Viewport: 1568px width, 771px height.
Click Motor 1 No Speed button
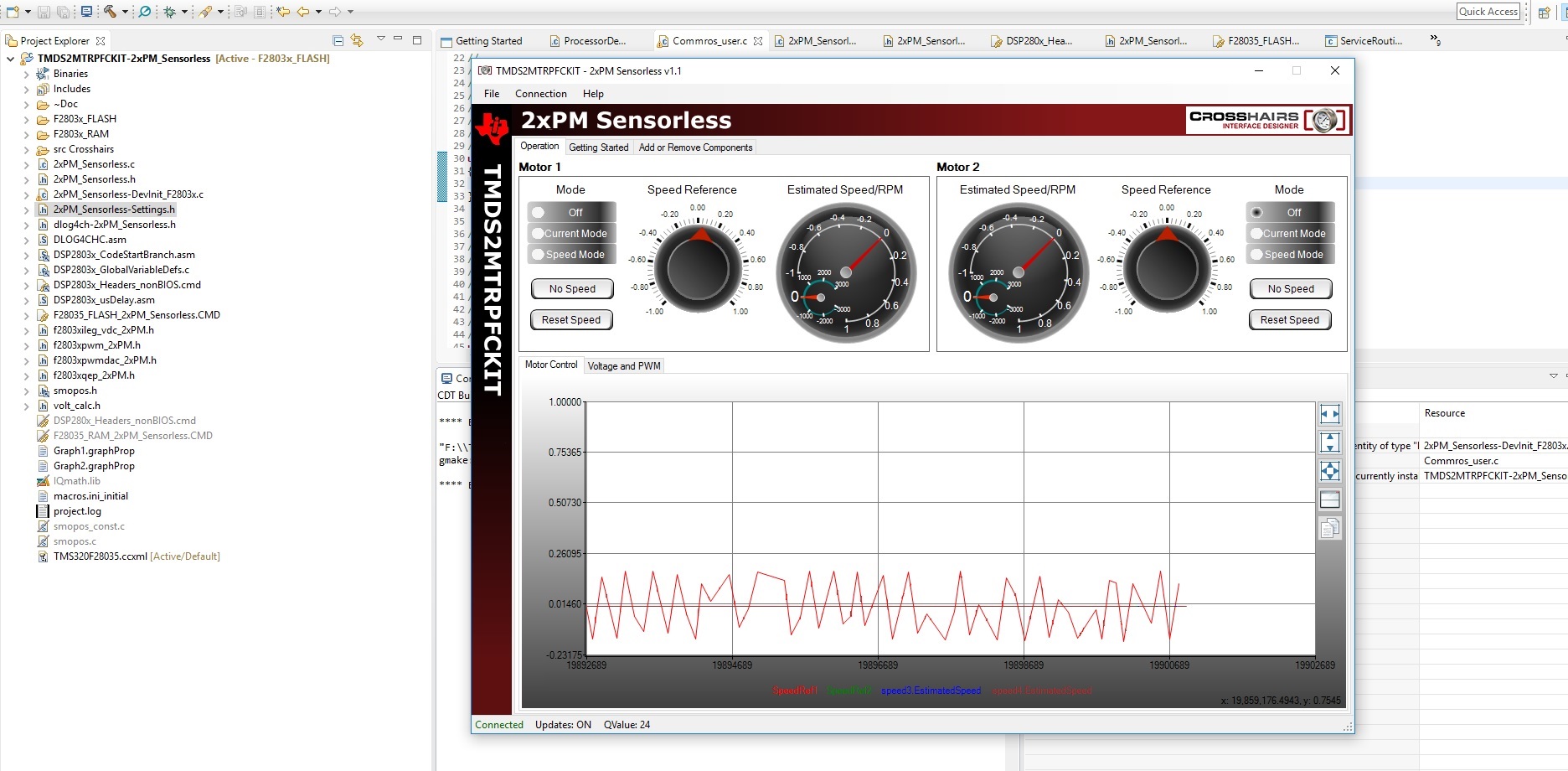pyautogui.click(x=572, y=289)
